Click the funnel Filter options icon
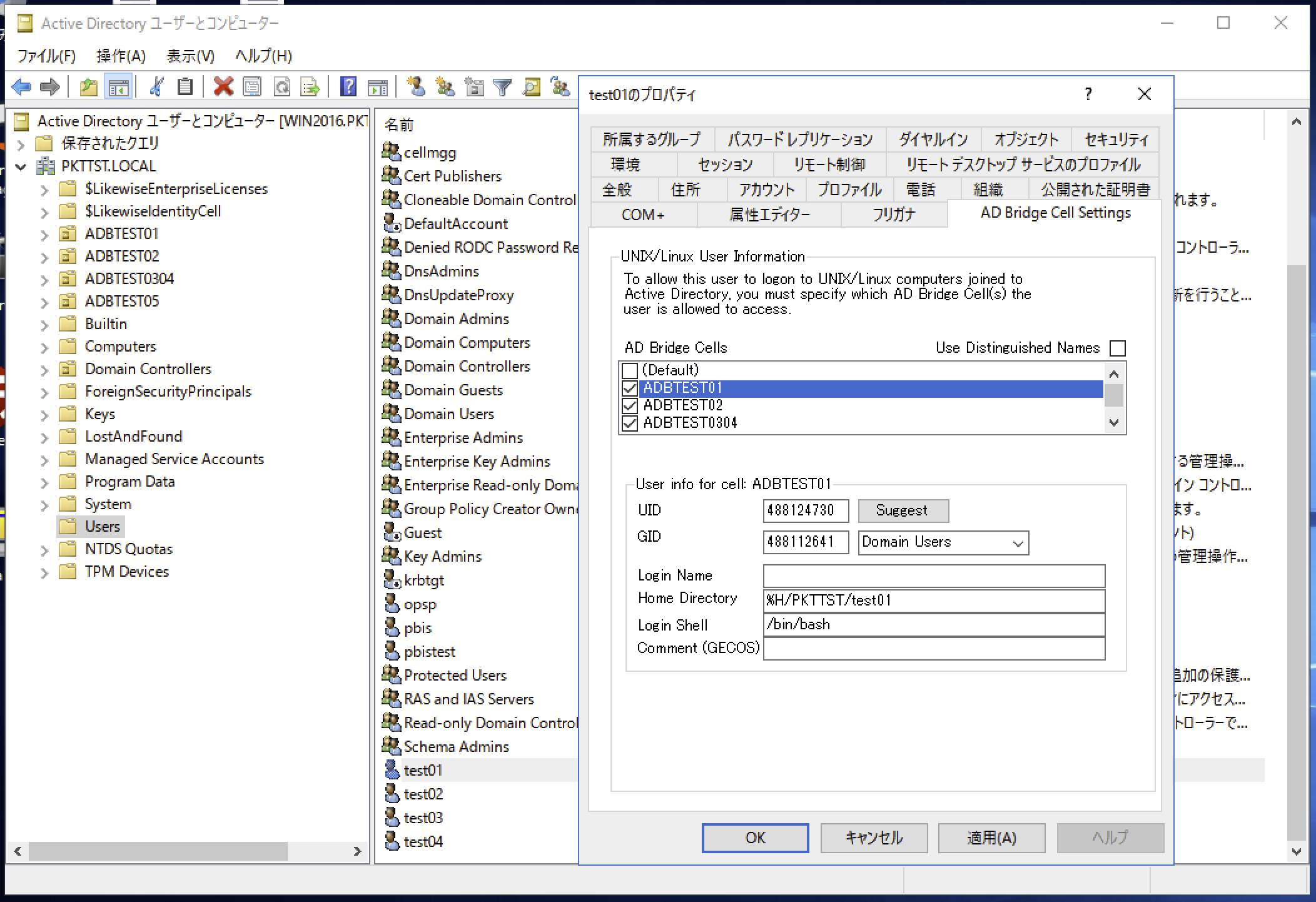 [503, 86]
